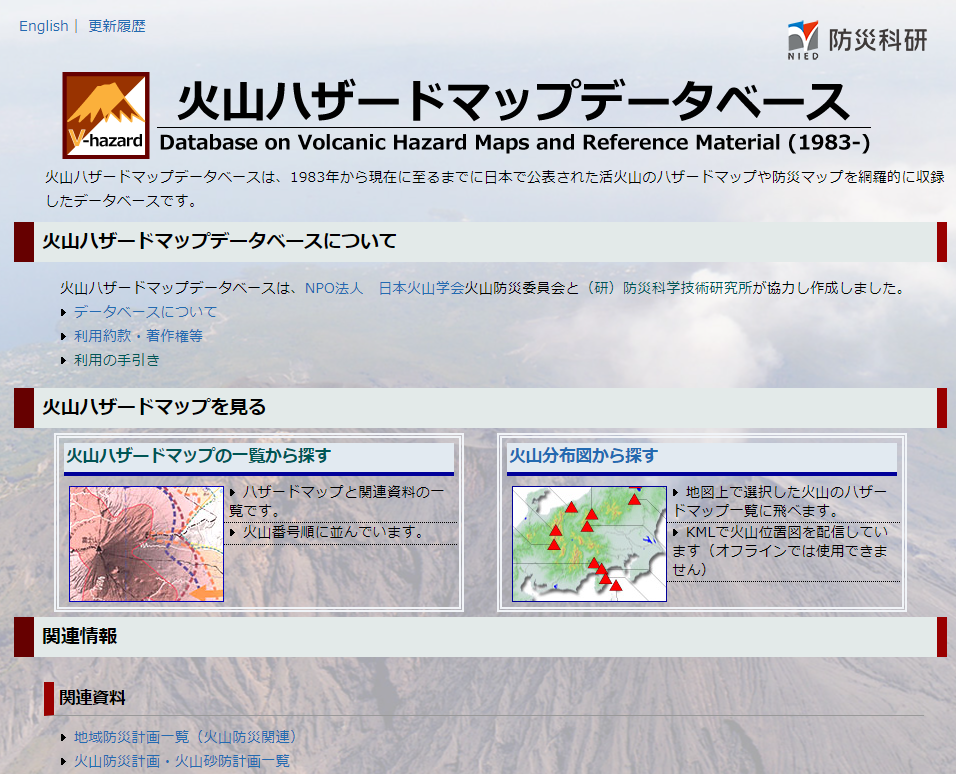Open 火山防災計画・火山砂防計画一覧 link

pos(182,761)
